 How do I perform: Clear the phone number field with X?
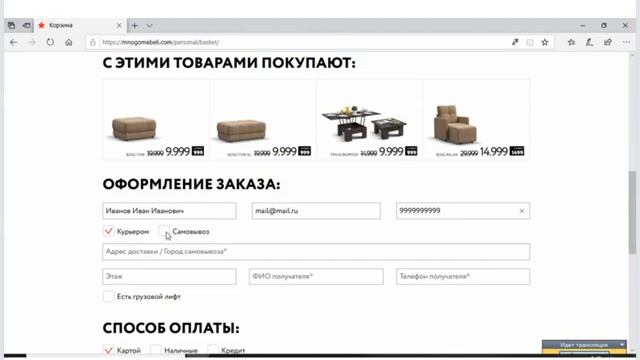point(522,211)
